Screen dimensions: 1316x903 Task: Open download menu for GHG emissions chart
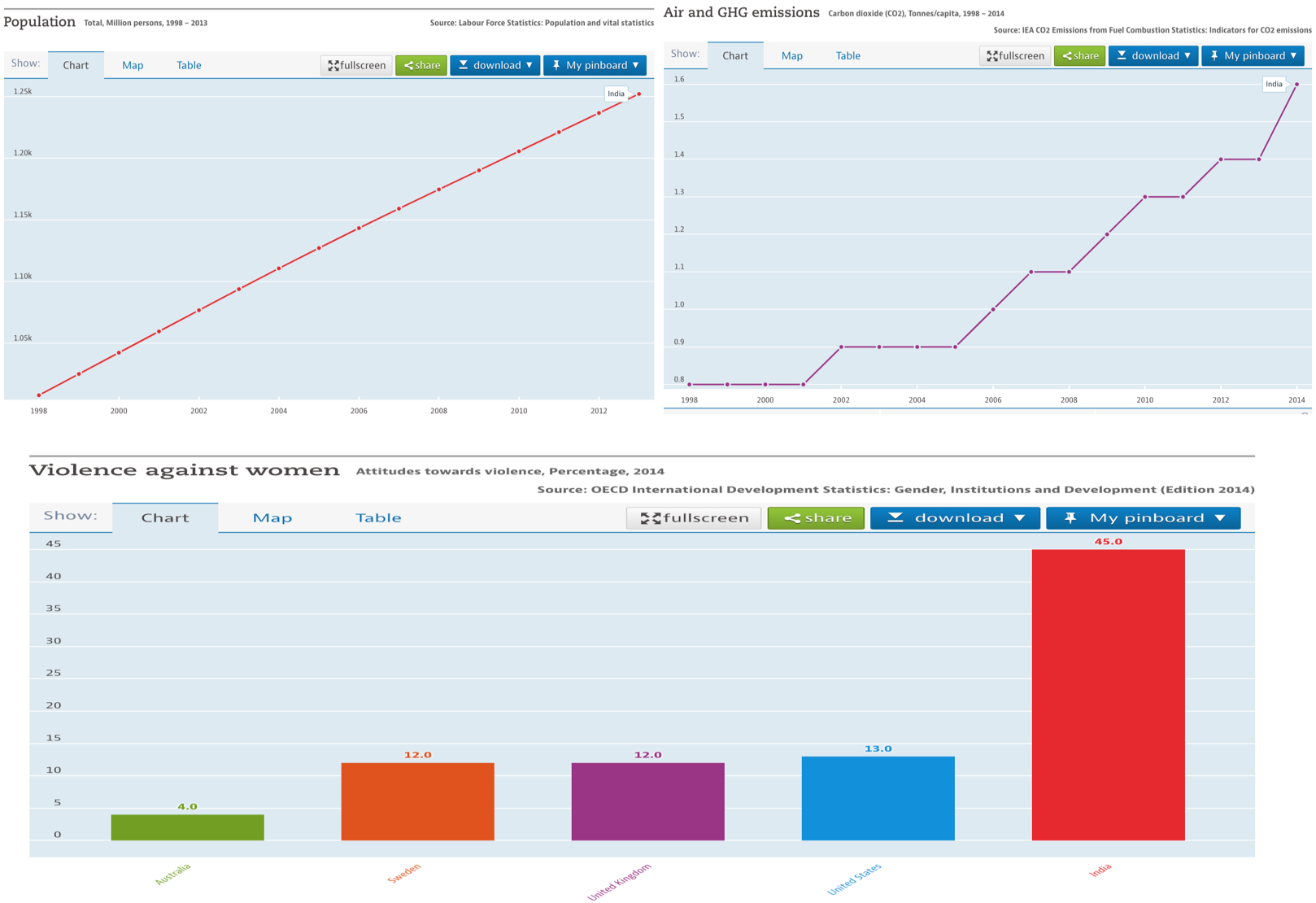tap(1153, 55)
